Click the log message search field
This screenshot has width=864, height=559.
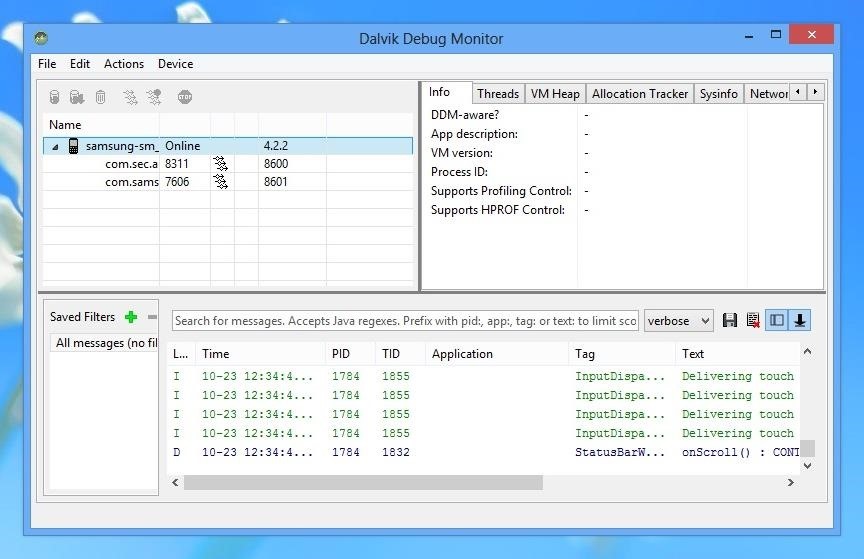tap(406, 321)
